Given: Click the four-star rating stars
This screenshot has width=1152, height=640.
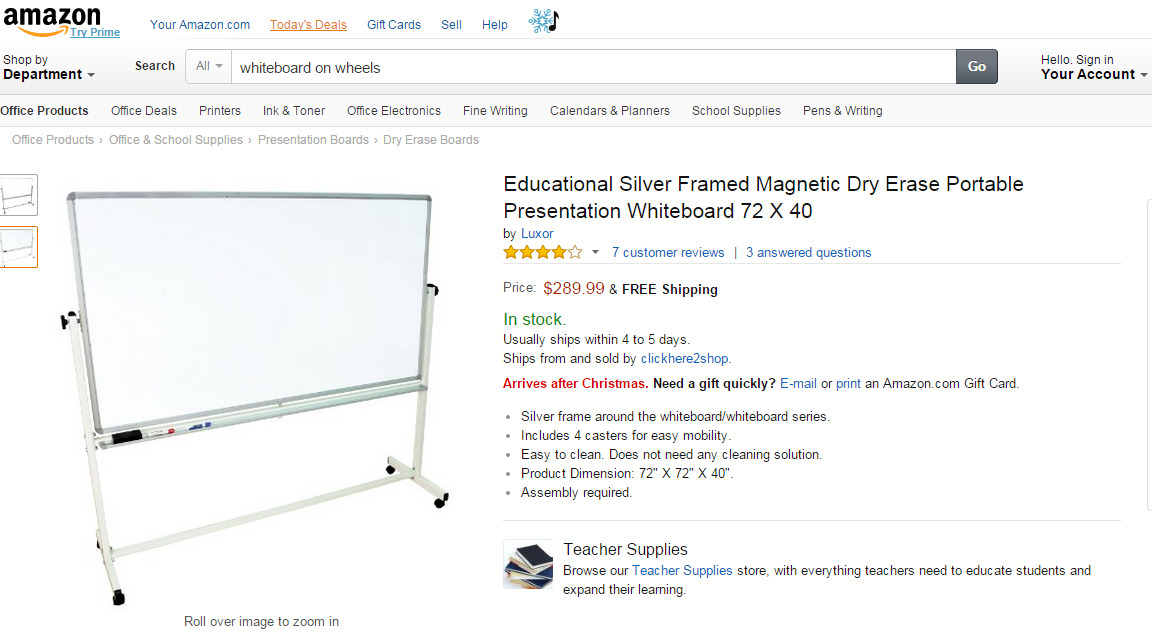Looking at the screenshot, I should pos(540,252).
